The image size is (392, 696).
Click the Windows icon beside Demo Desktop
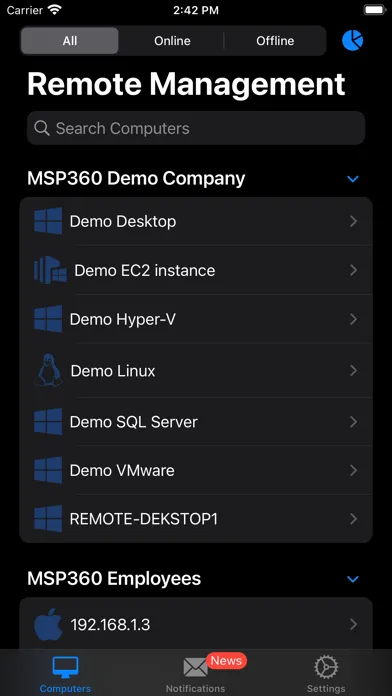(x=48, y=221)
